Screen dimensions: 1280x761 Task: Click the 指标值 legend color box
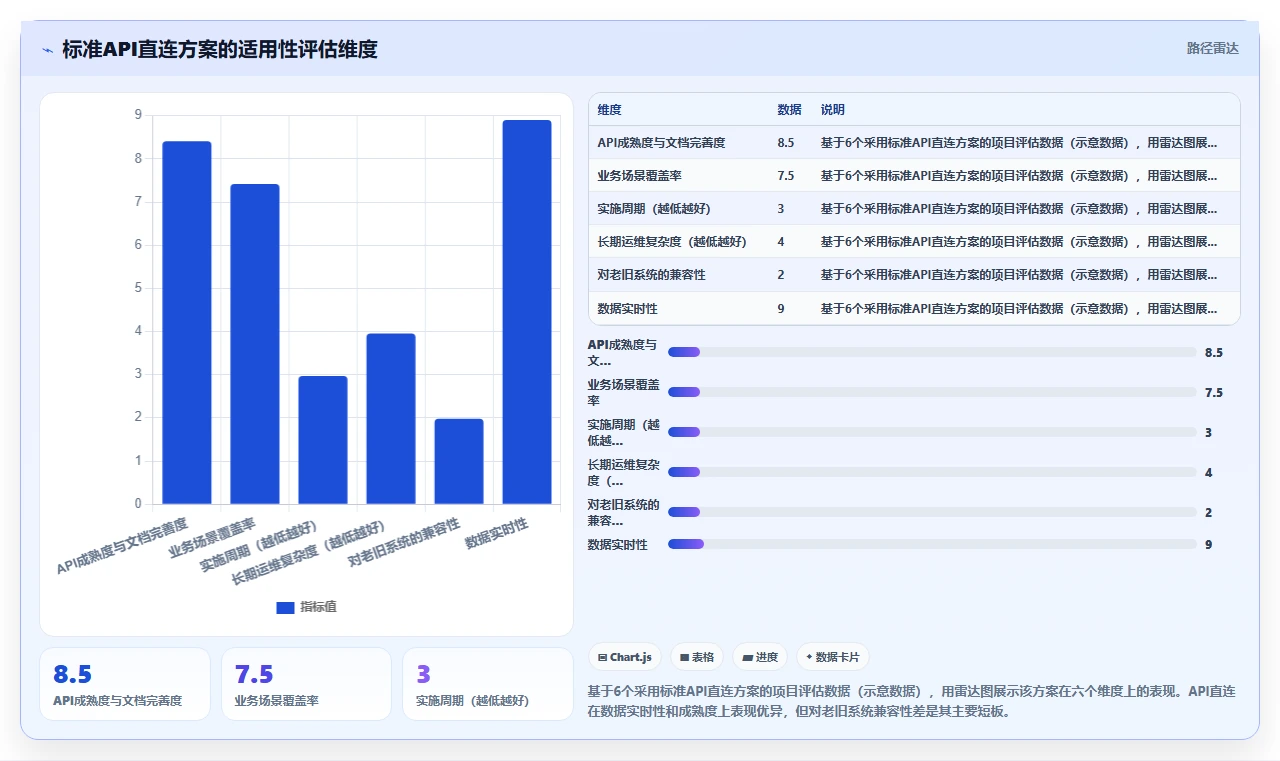coord(285,607)
